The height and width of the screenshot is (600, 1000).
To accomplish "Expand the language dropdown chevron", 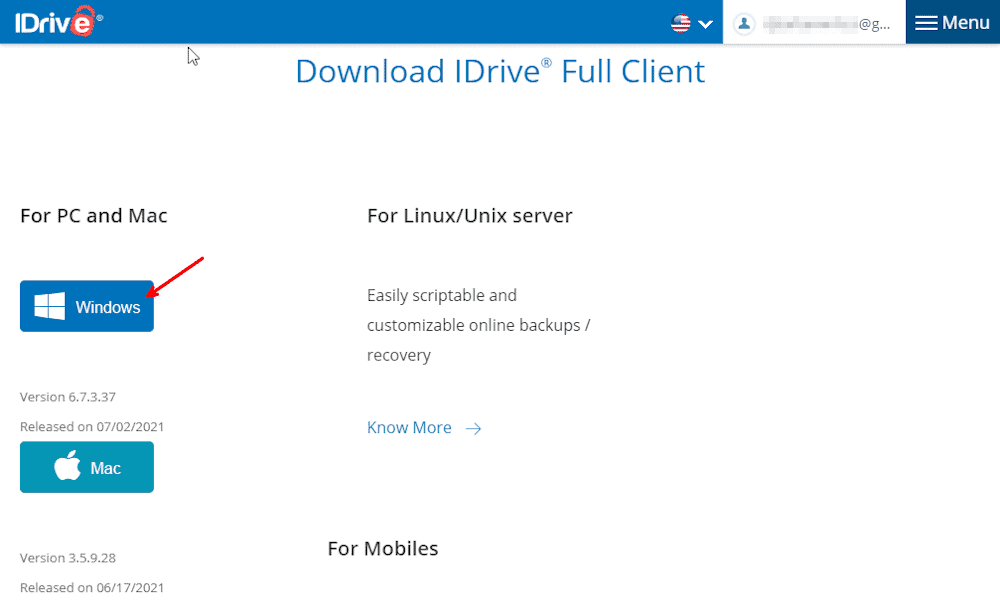I will [x=705, y=24].
